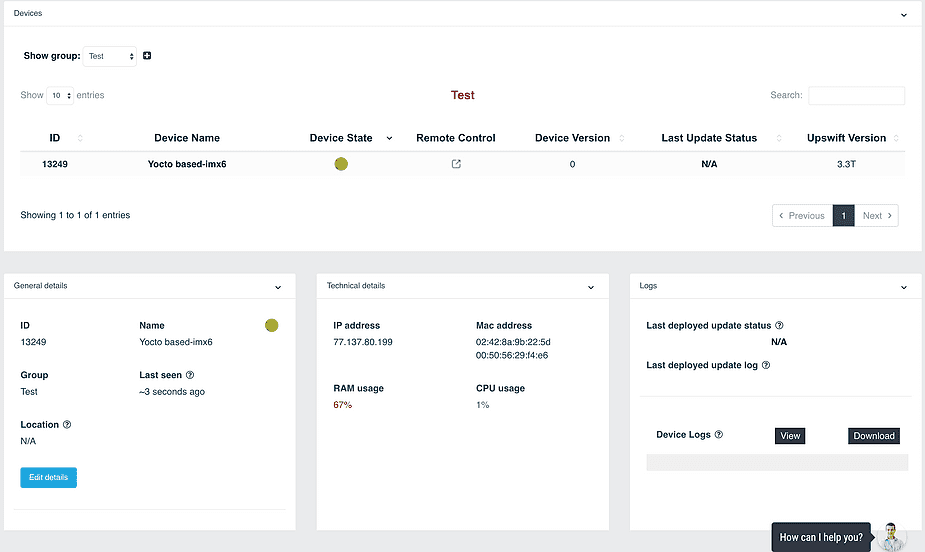The image size is (925, 552).
Task: Click Mac address 02:42:8a:9b:22:5d
Action: point(513,342)
